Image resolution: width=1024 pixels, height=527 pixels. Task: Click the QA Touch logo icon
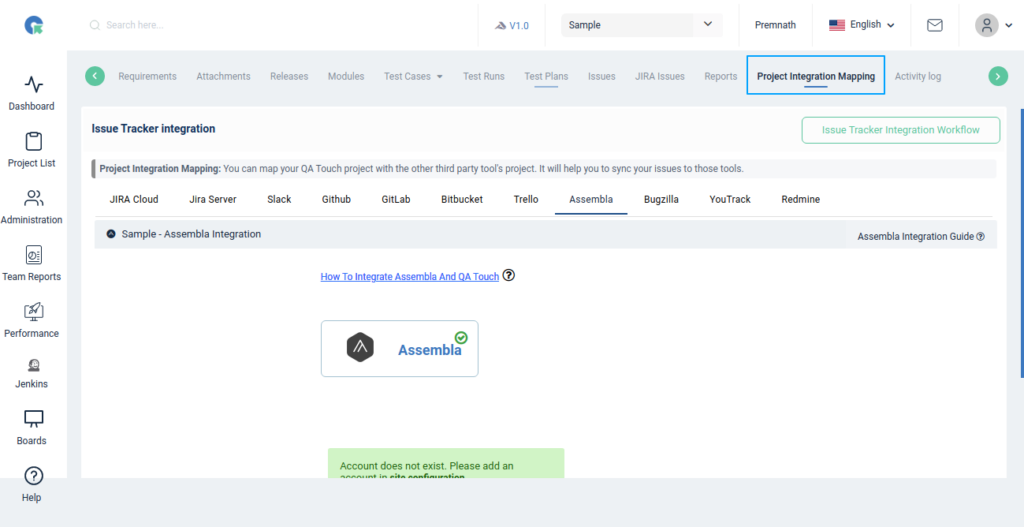[x=33, y=25]
